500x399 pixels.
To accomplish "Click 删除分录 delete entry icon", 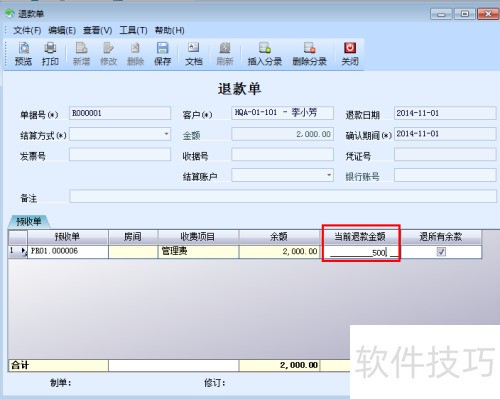I will tap(309, 53).
